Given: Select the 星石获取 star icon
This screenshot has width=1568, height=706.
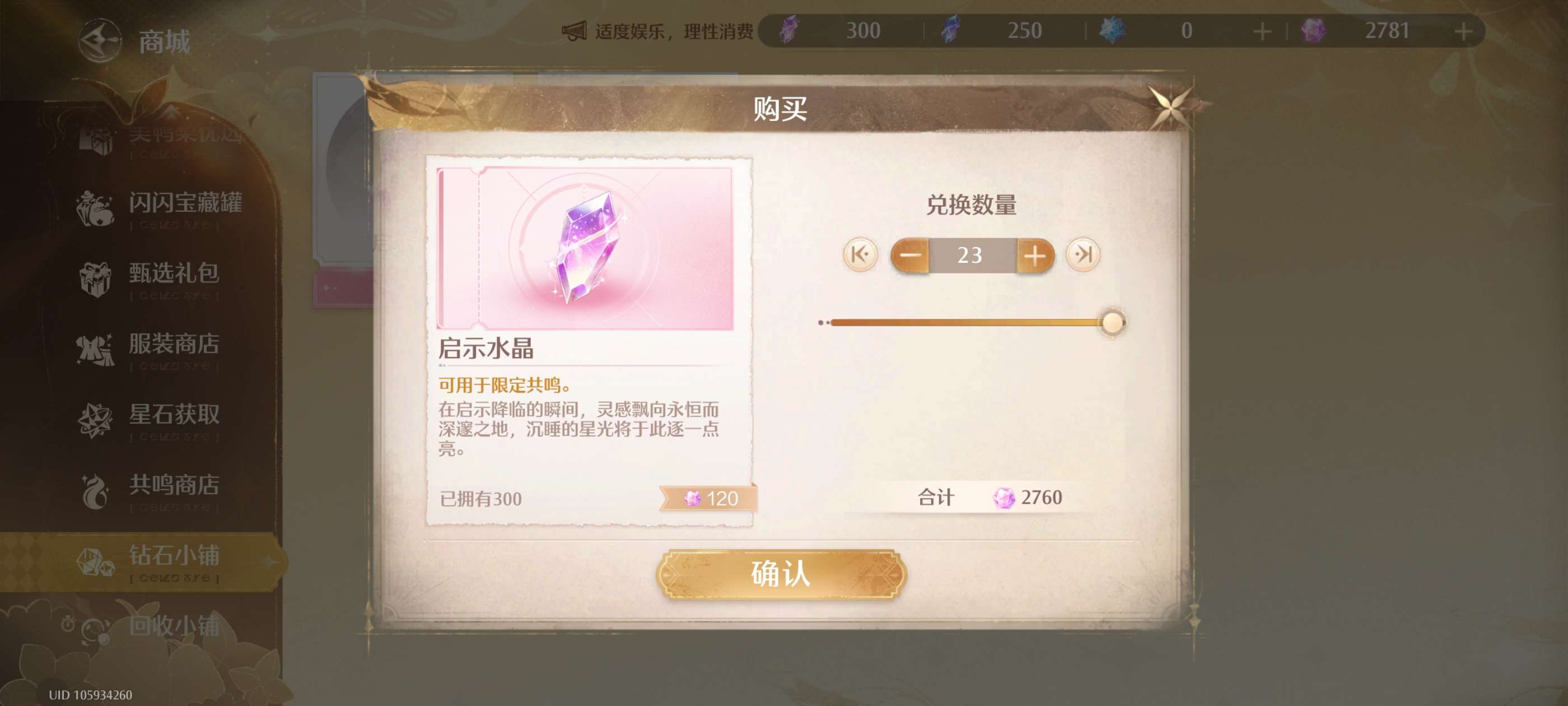Looking at the screenshot, I should pos(95,420).
